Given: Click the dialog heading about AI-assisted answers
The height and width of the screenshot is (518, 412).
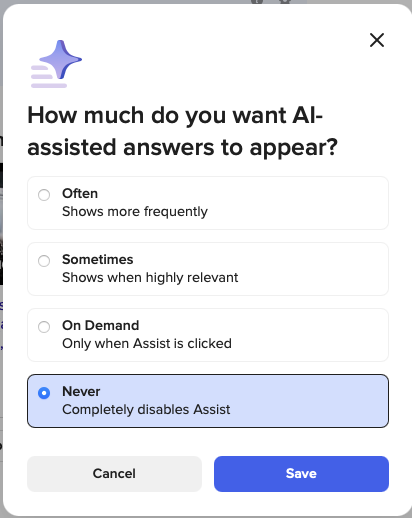Looking at the screenshot, I should tap(183, 131).
